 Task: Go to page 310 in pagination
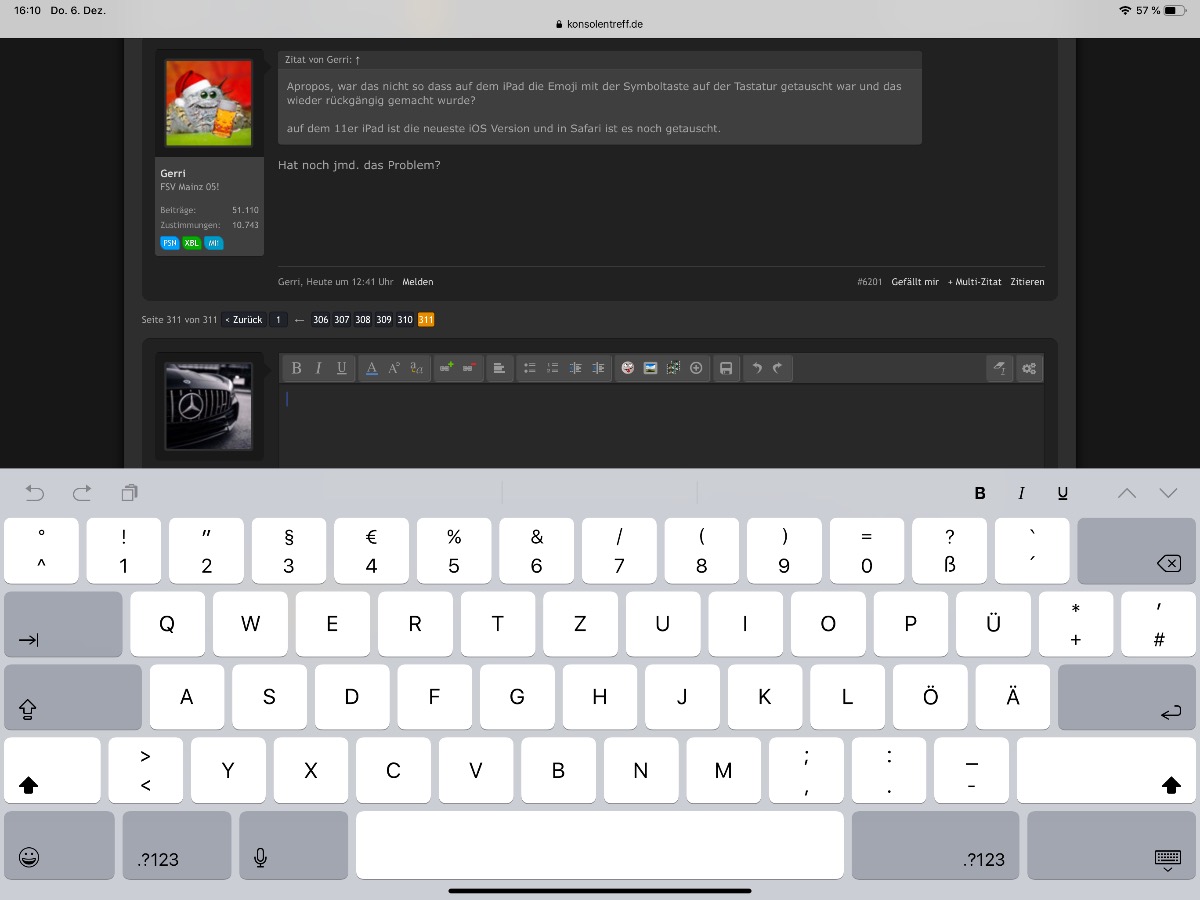click(x=405, y=320)
